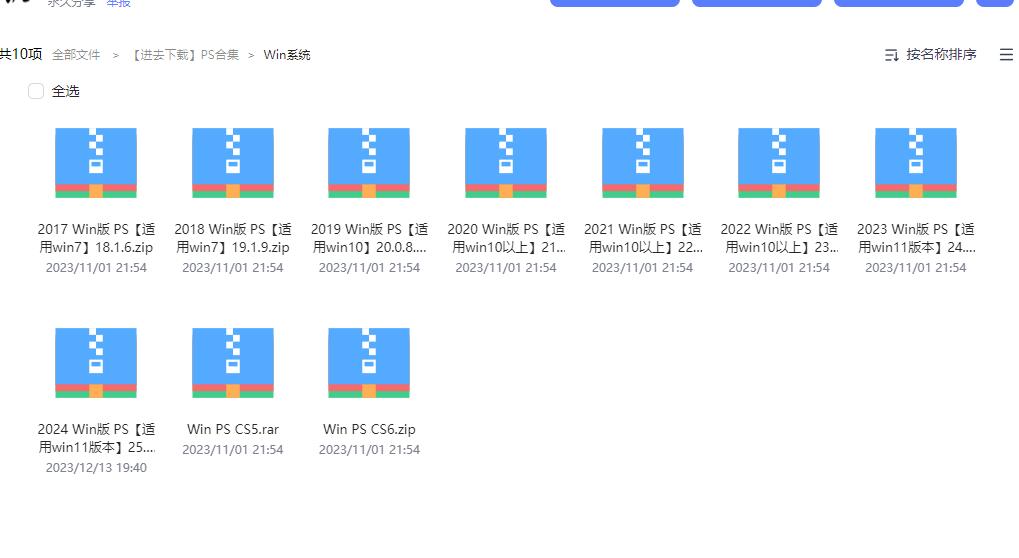Click the Win PS CS6.zip file name
Viewport: 1019px width, 558px height.
[x=369, y=429]
